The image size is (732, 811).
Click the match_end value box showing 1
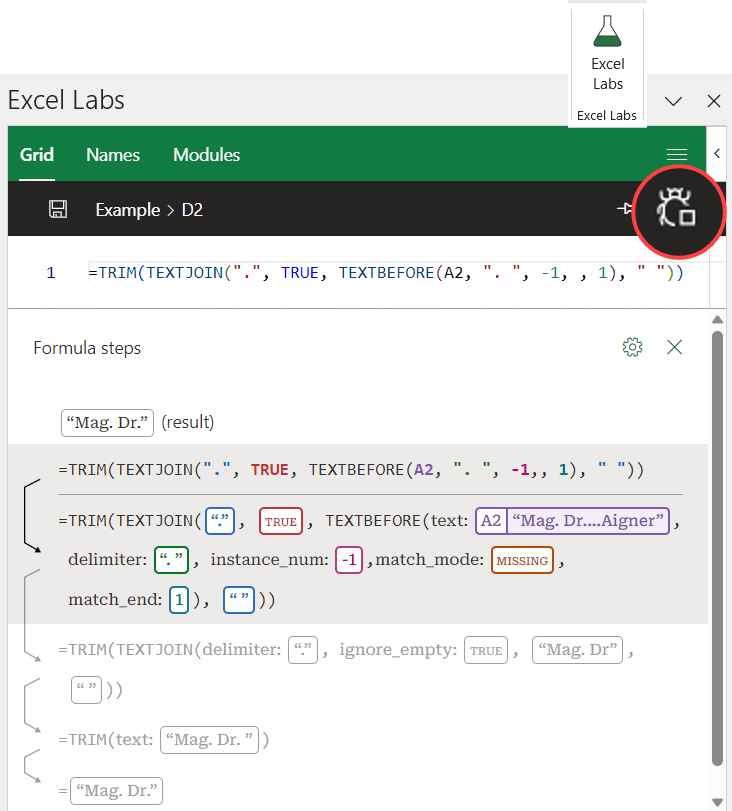click(x=178, y=600)
